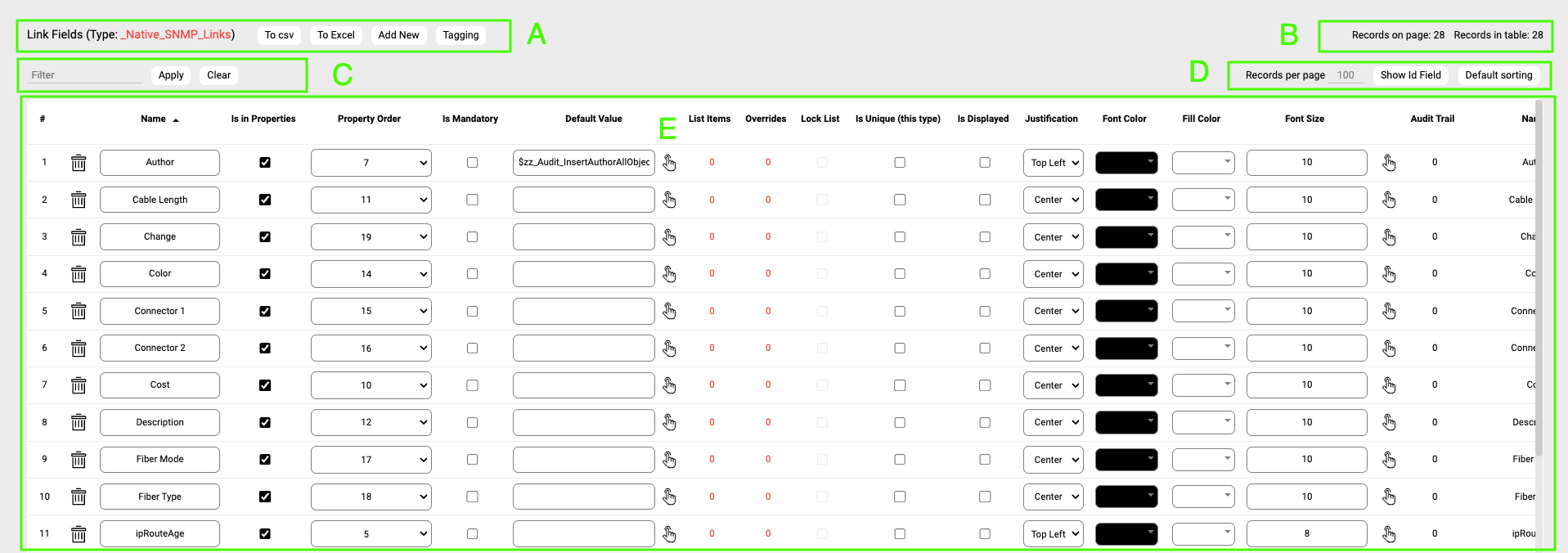Click the Add New button
Viewport: 1568px width, 553px height.
(x=398, y=35)
